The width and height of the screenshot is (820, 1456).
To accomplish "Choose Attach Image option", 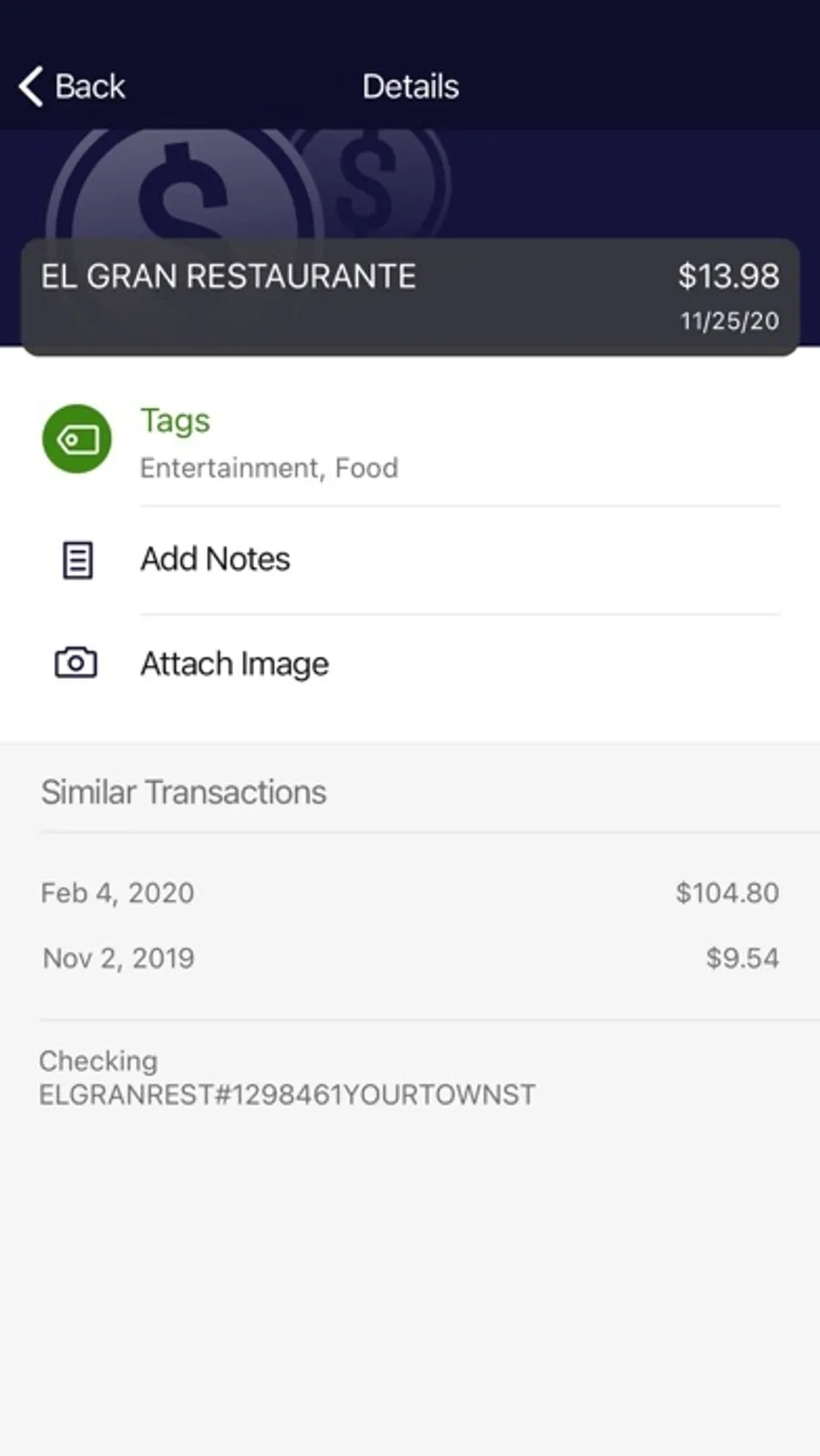I will pos(234,663).
